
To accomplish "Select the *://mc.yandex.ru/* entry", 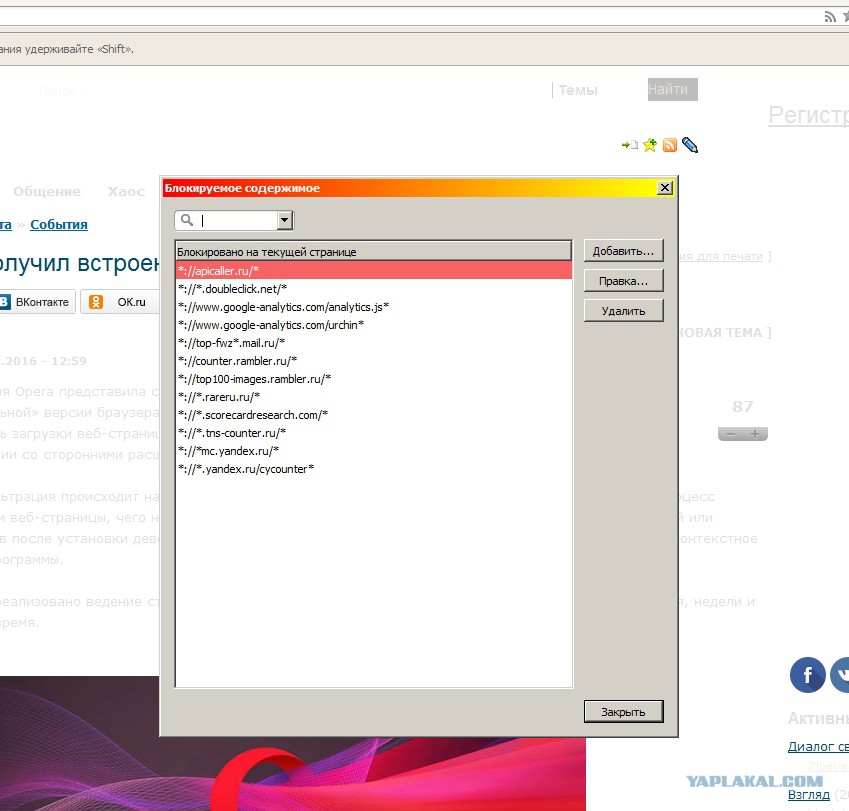I will 228,450.
